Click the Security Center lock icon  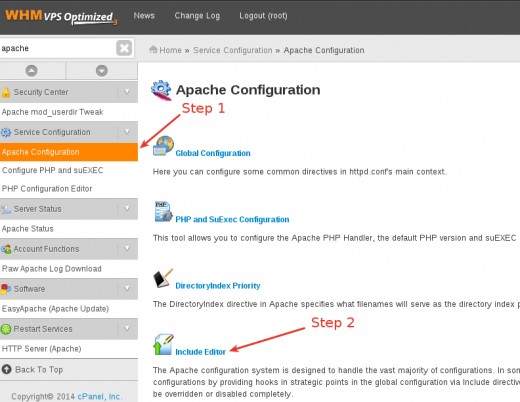point(6,92)
